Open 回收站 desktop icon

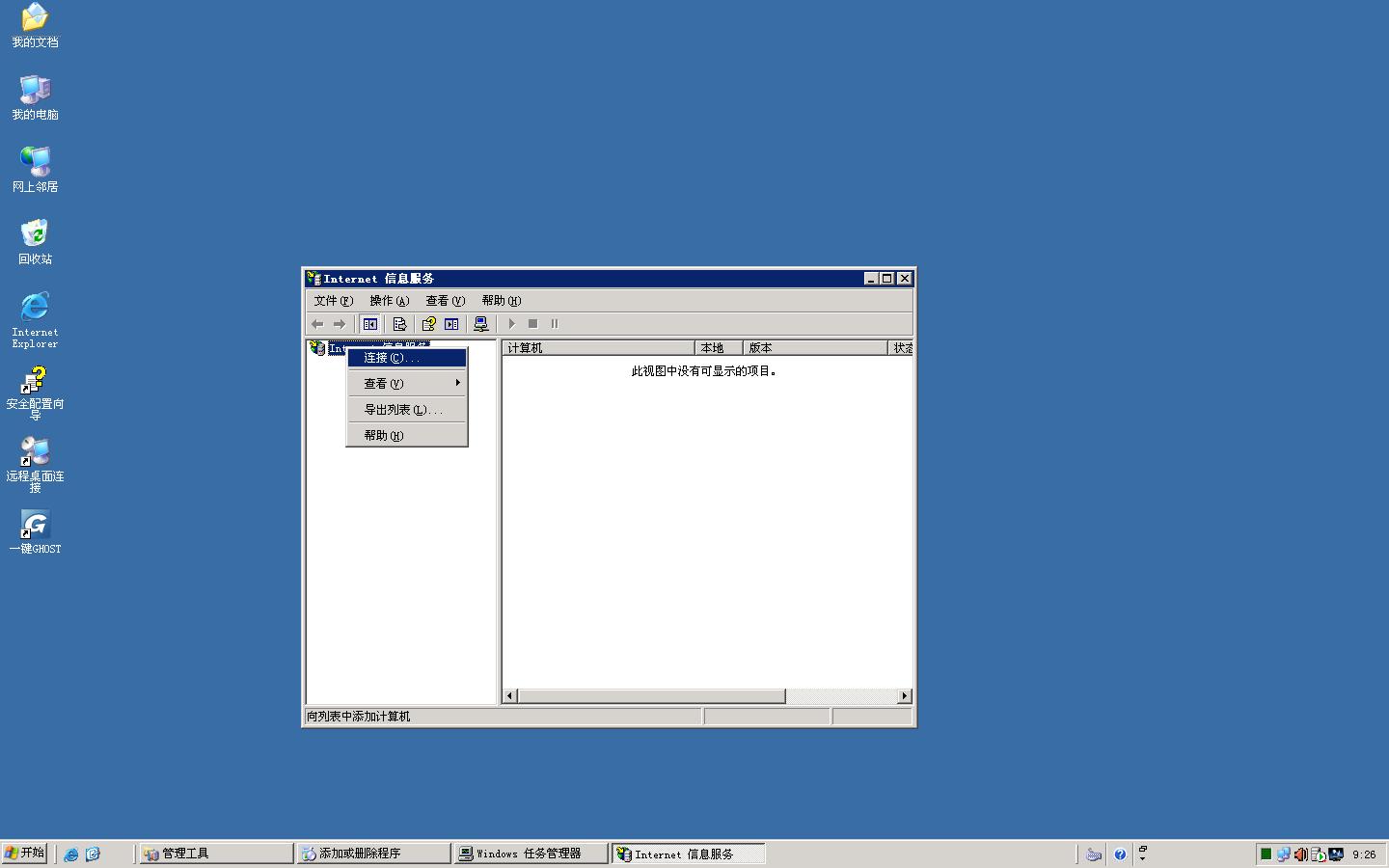coord(35,243)
